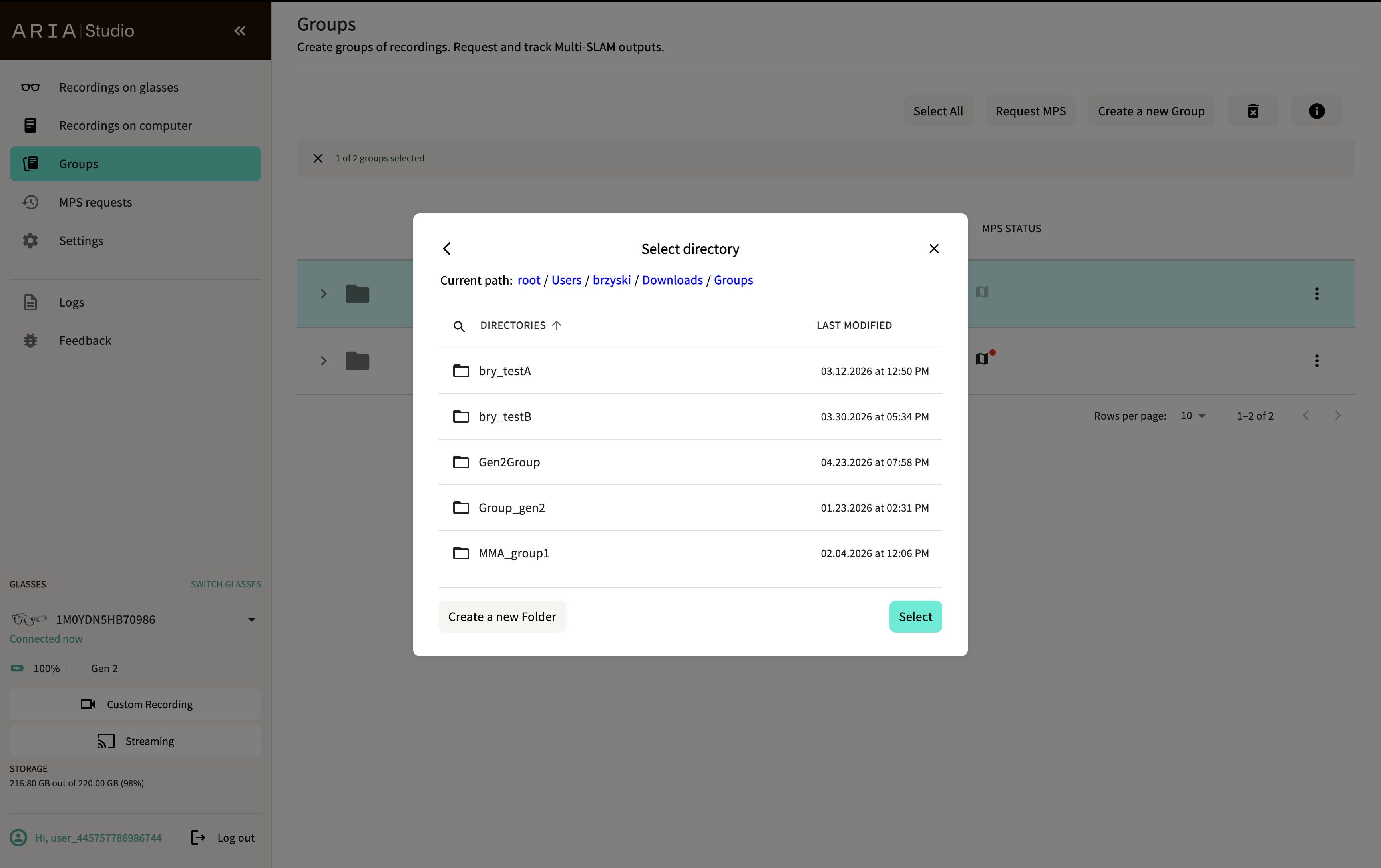Click the date 03.12.2026 at 12:50 PM
This screenshot has height=868, width=1381.
(875, 371)
